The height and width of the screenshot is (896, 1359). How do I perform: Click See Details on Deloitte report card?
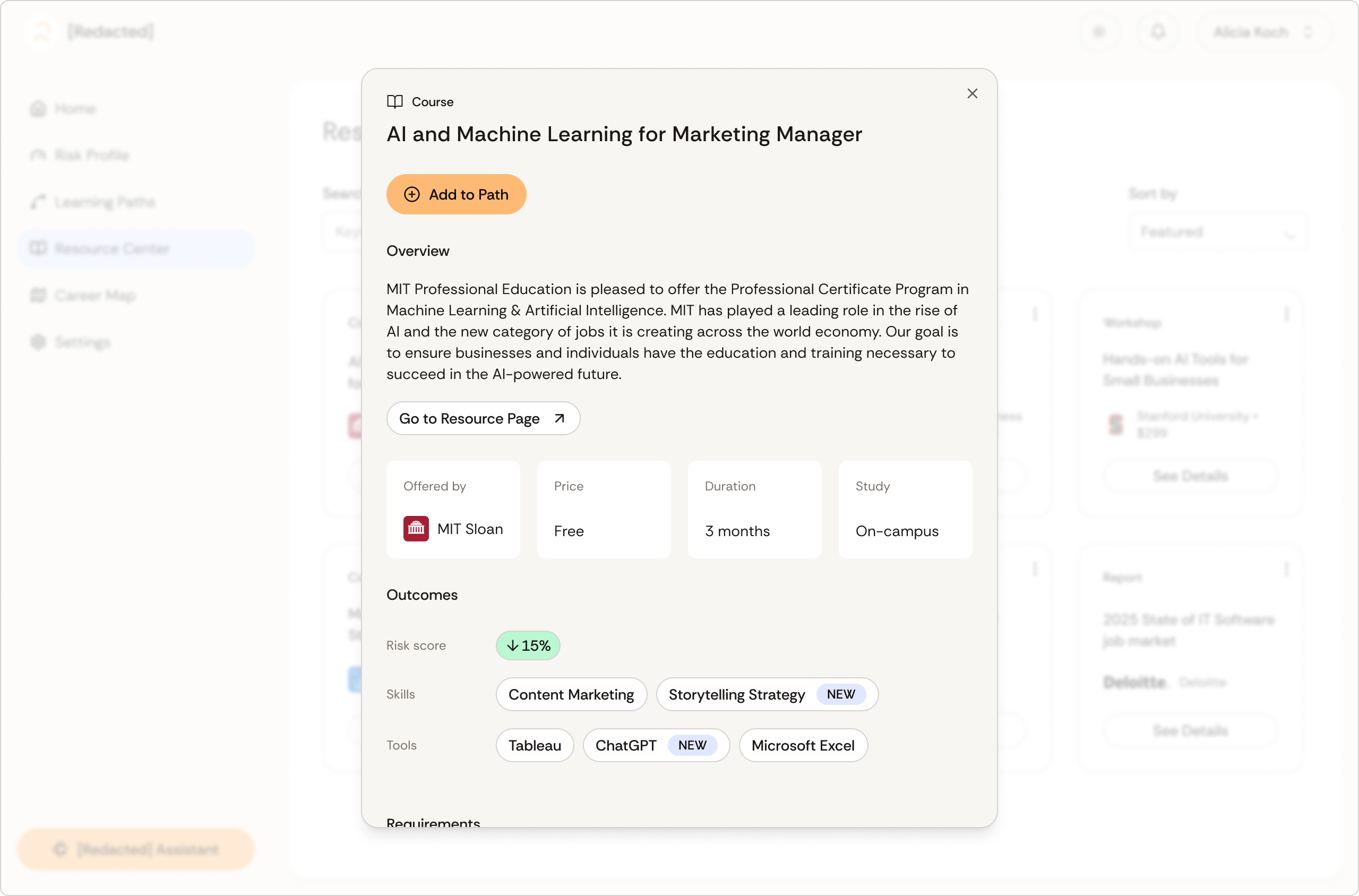pos(1190,730)
